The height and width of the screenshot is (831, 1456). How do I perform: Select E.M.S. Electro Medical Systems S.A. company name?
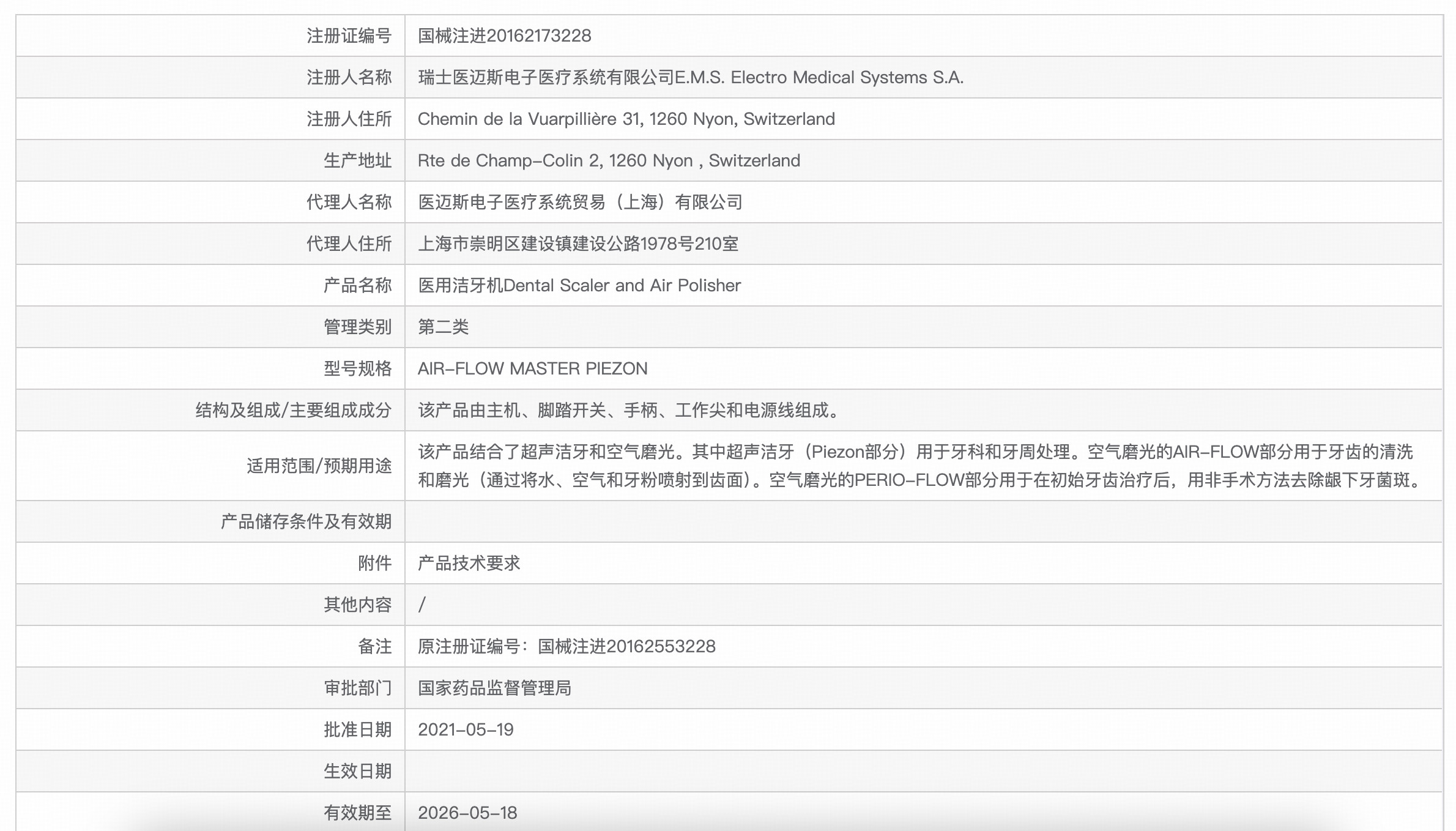pyautogui.click(x=691, y=77)
